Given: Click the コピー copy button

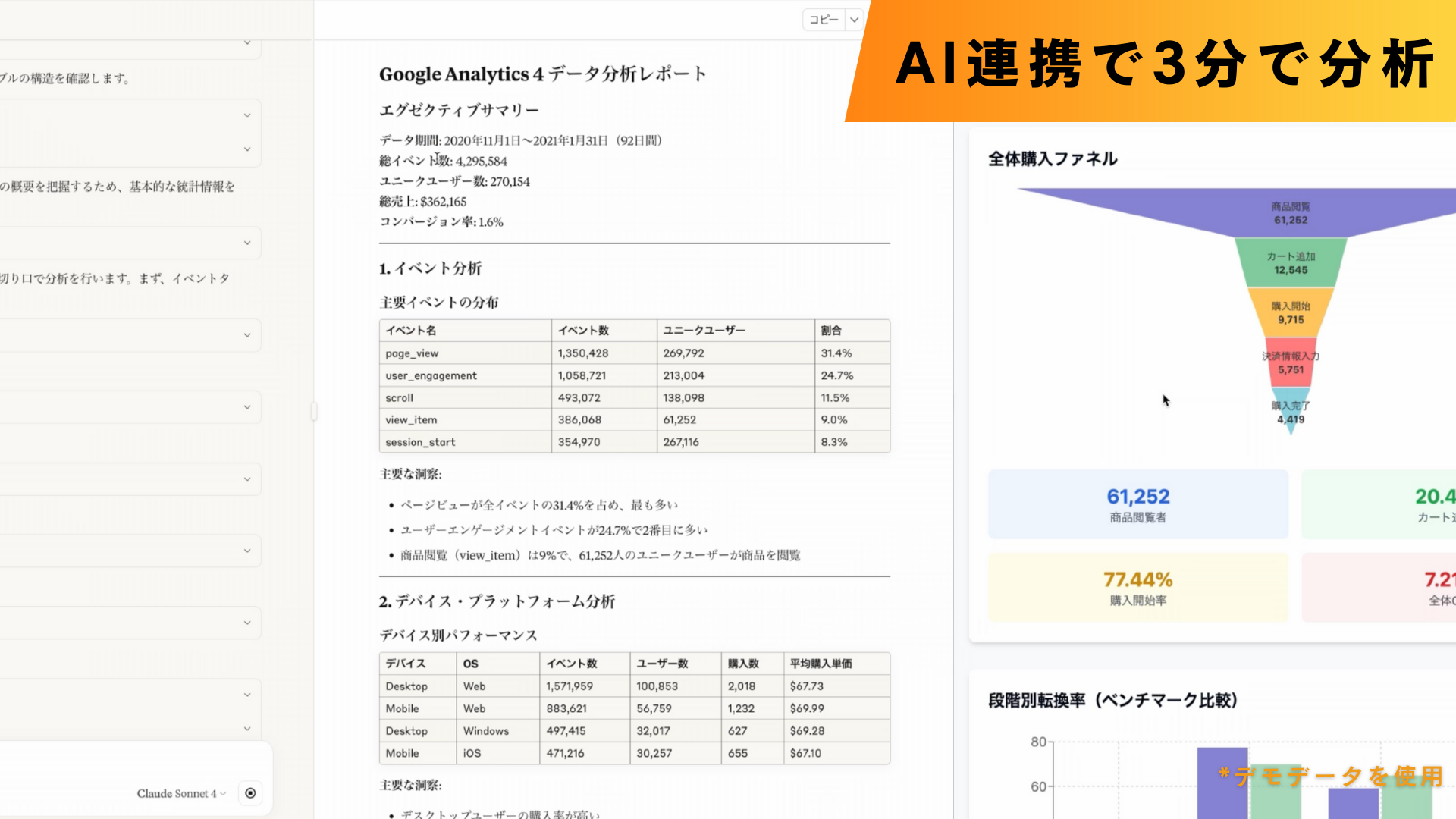Looking at the screenshot, I should click(x=824, y=20).
